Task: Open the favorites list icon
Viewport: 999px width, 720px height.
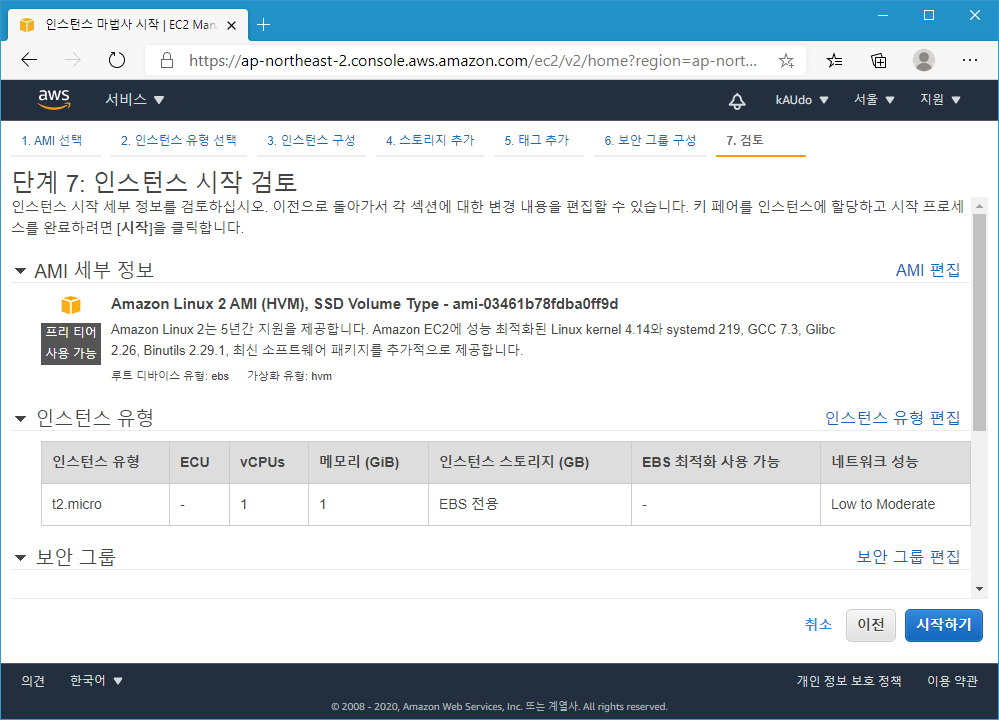Action: pyautogui.click(x=834, y=60)
